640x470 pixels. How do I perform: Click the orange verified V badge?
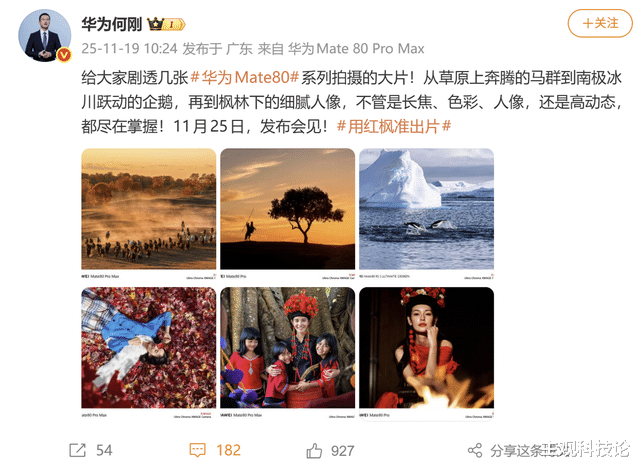pos(64,54)
